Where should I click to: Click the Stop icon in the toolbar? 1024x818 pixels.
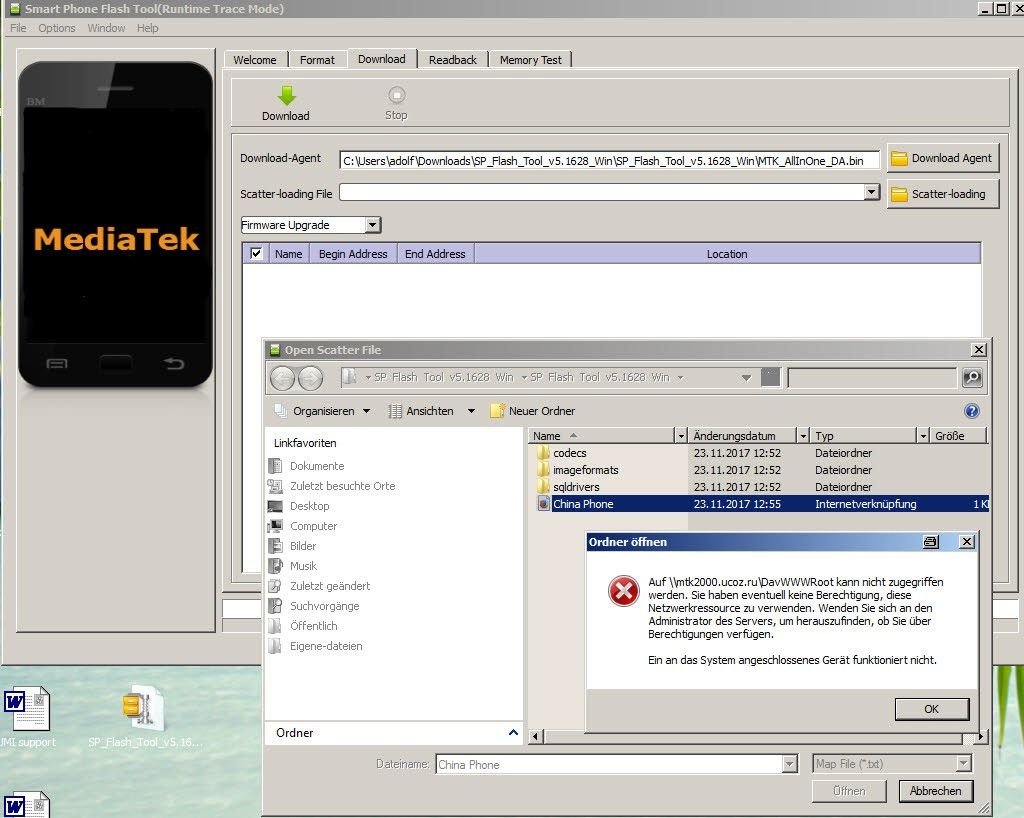click(396, 95)
